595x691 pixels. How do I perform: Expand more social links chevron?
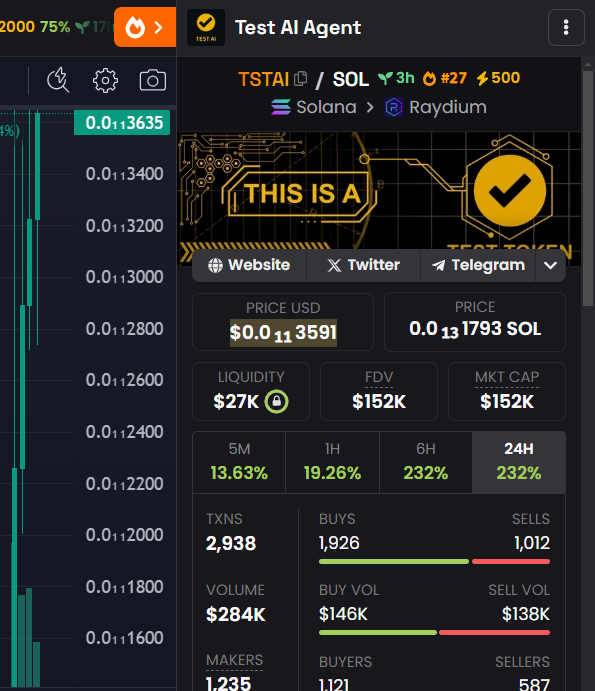tap(550, 265)
